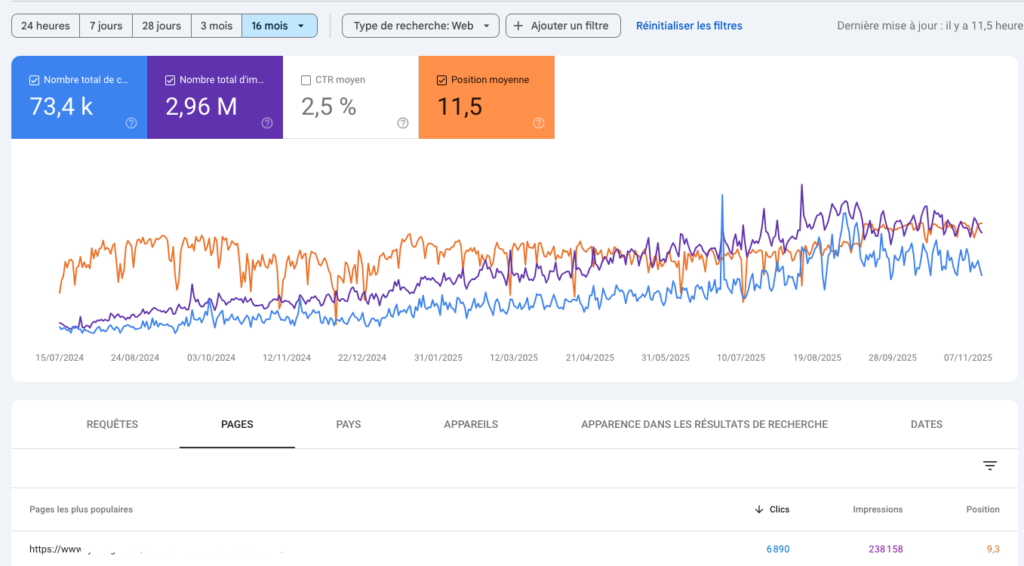Open the APPAREILS tab
This screenshot has width=1024, height=566.
(470, 425)
